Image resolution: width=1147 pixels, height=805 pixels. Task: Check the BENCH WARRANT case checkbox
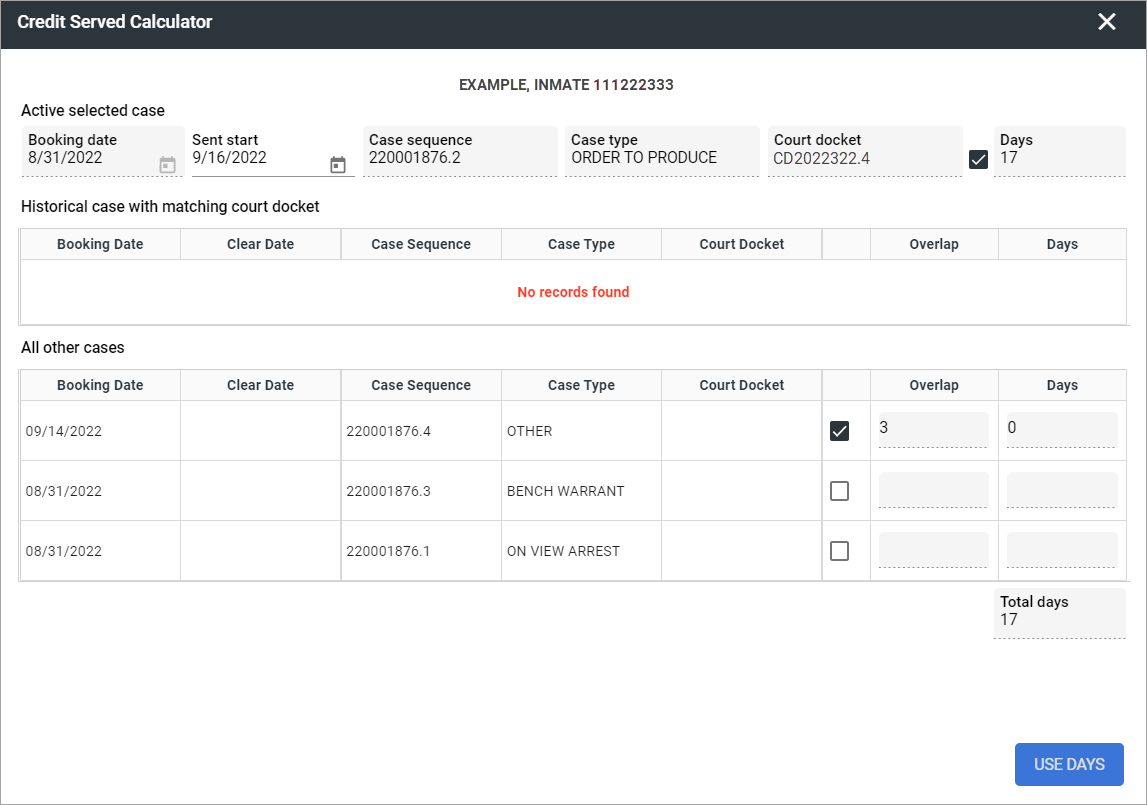[840, 491]
